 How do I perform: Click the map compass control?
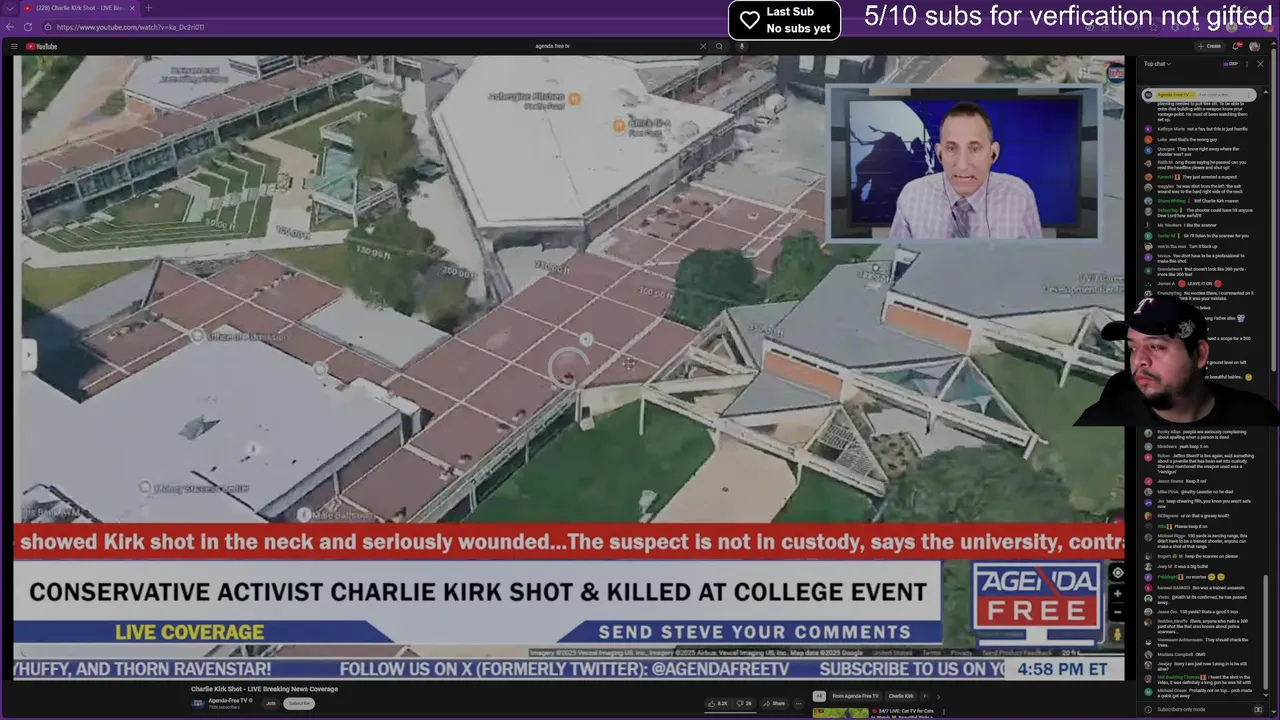[1117, 573]
